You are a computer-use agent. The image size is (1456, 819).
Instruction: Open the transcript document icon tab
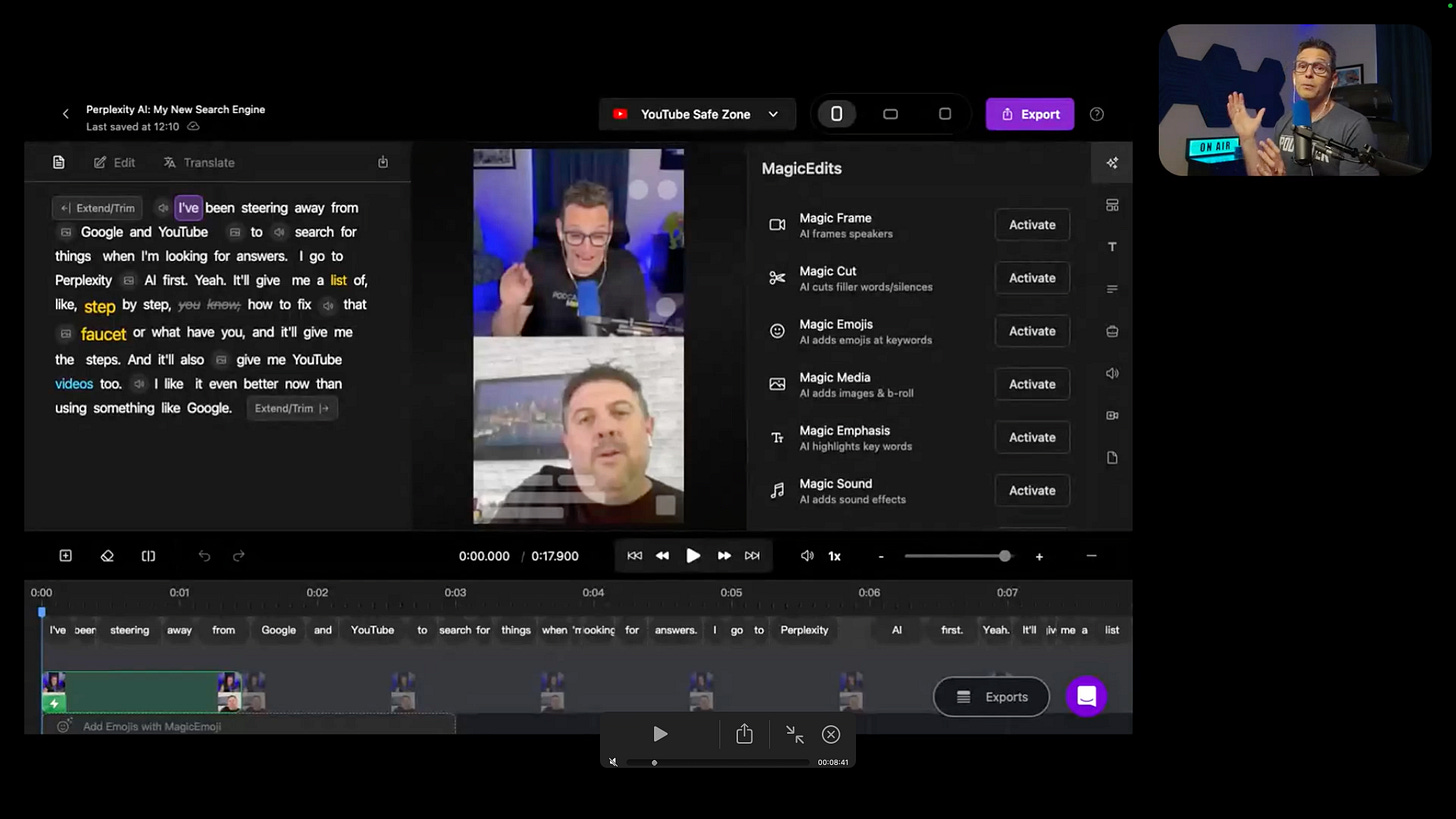pos(59,162)
